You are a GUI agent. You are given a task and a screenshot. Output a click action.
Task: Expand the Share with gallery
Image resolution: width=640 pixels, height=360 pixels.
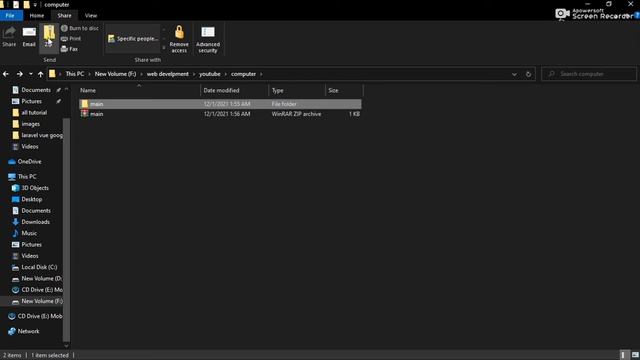point(164,48)
